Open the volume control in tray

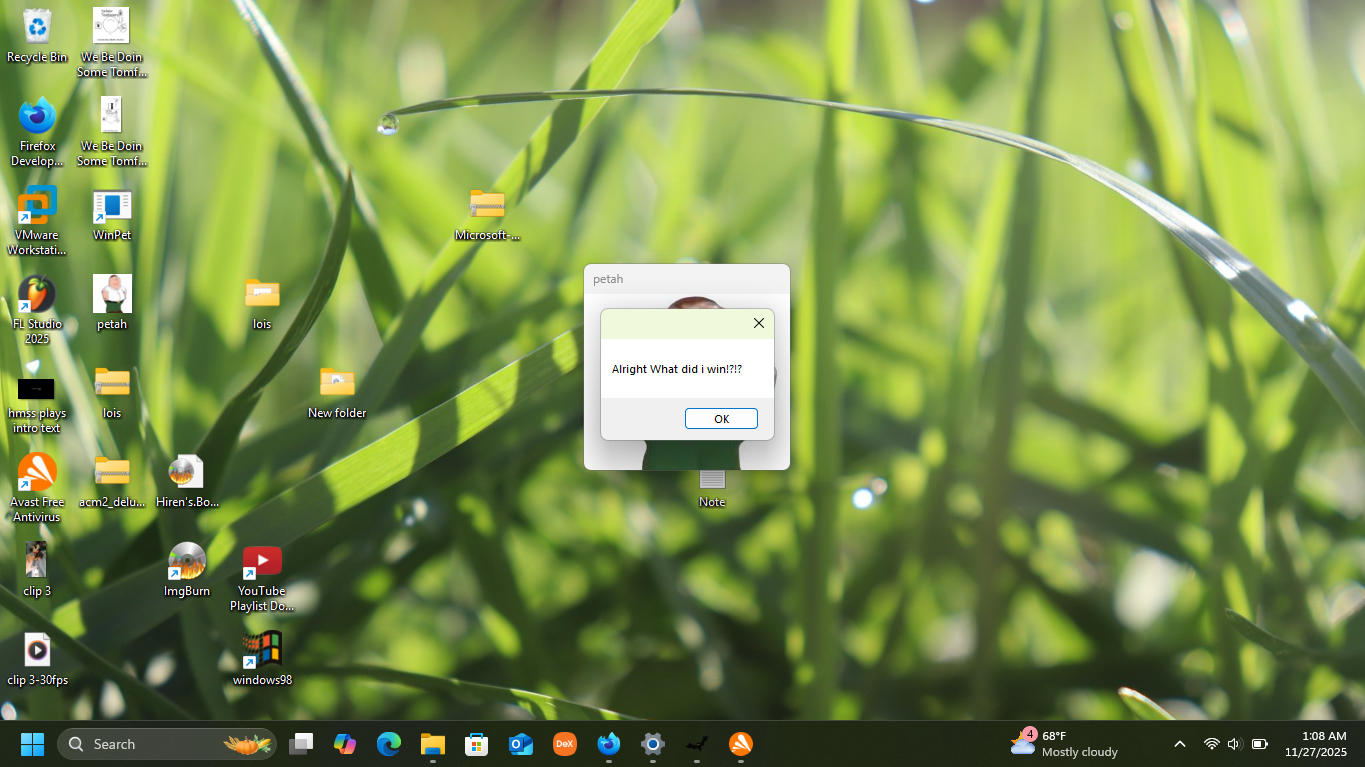coord(1234,744)
